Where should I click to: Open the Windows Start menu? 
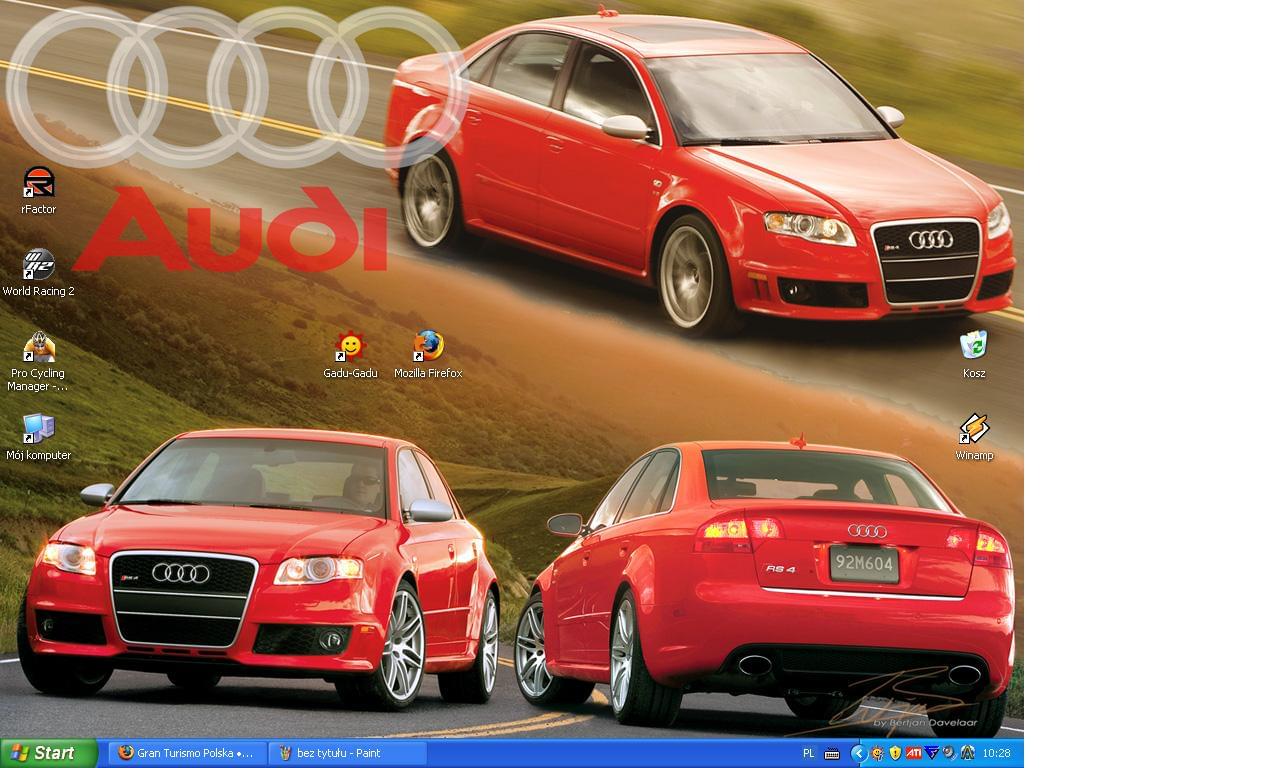point(49,753)
